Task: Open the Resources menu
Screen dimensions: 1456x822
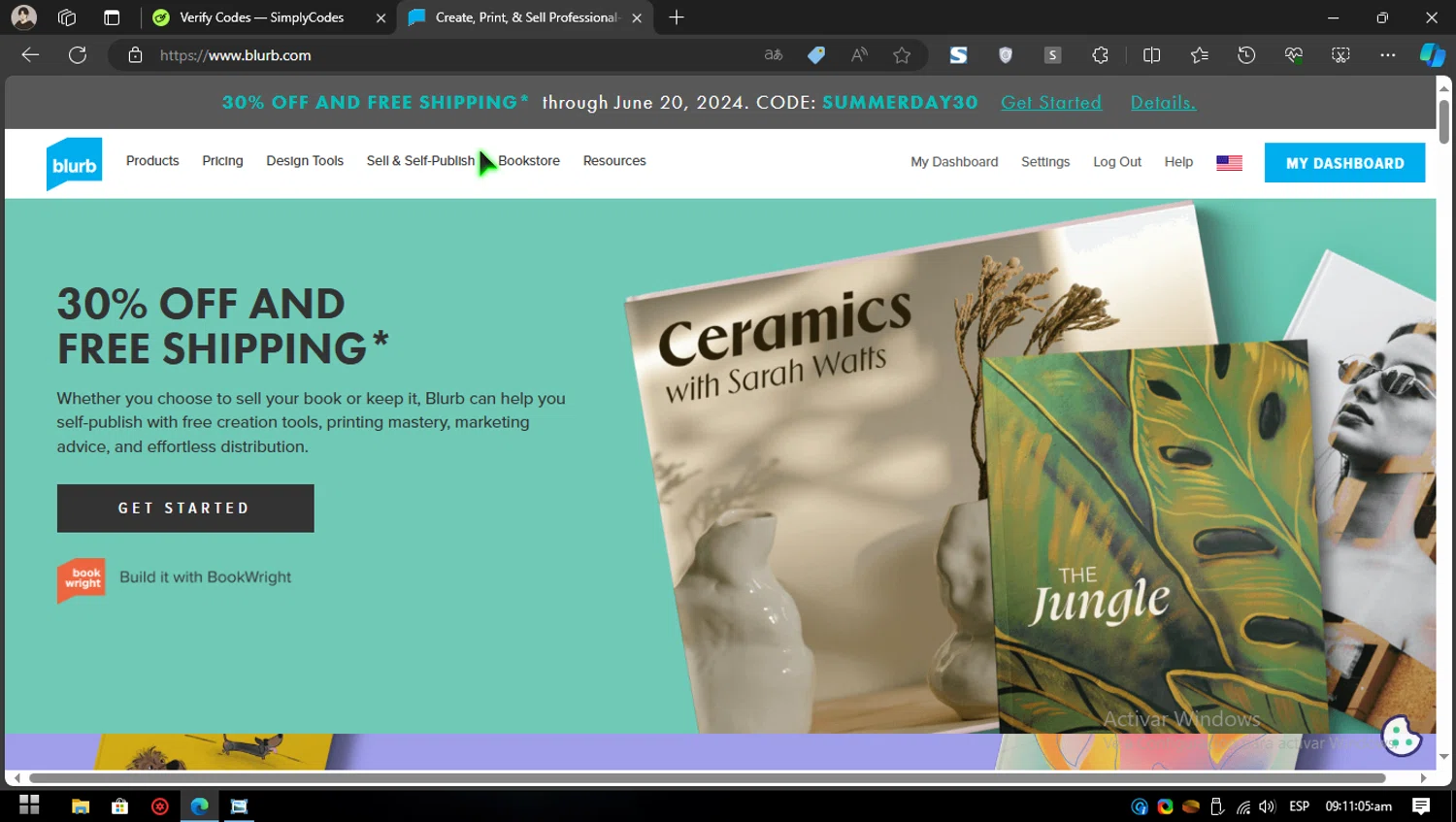Action: (x=614, y=161)
